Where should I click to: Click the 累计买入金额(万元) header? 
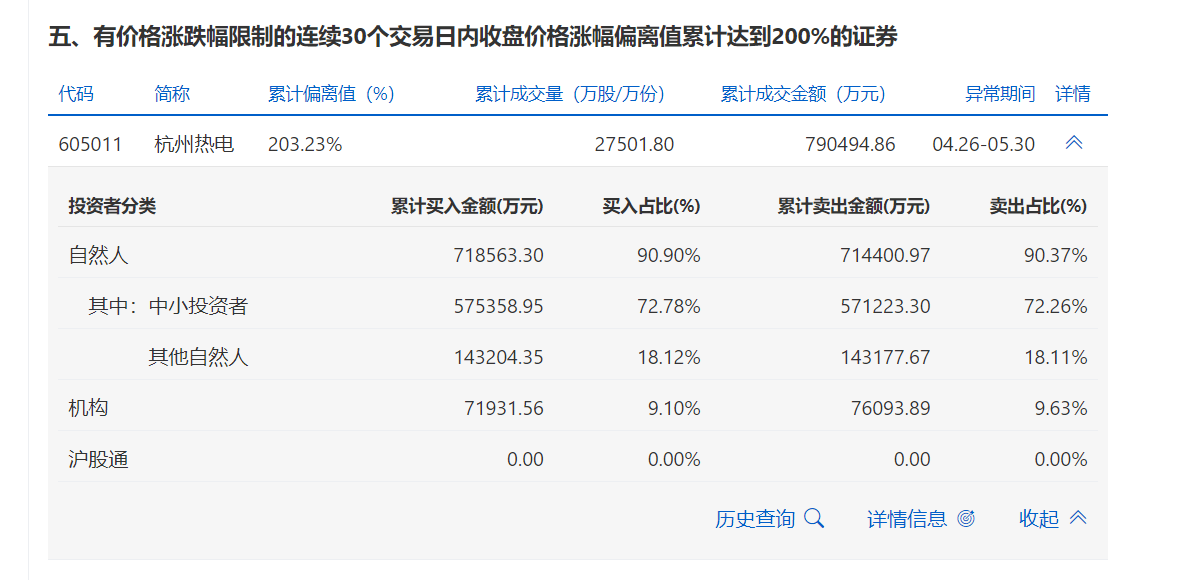point(467,206)
